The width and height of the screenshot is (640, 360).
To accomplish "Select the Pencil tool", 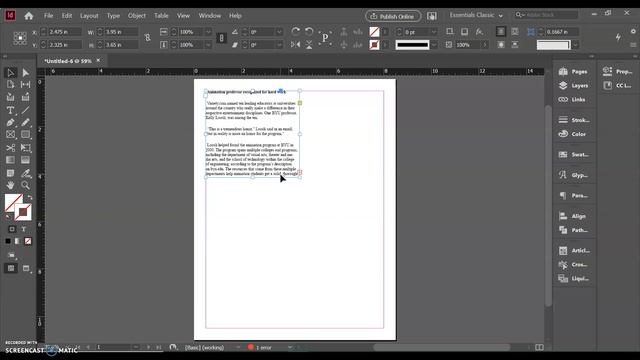I will tap(25, 122).
